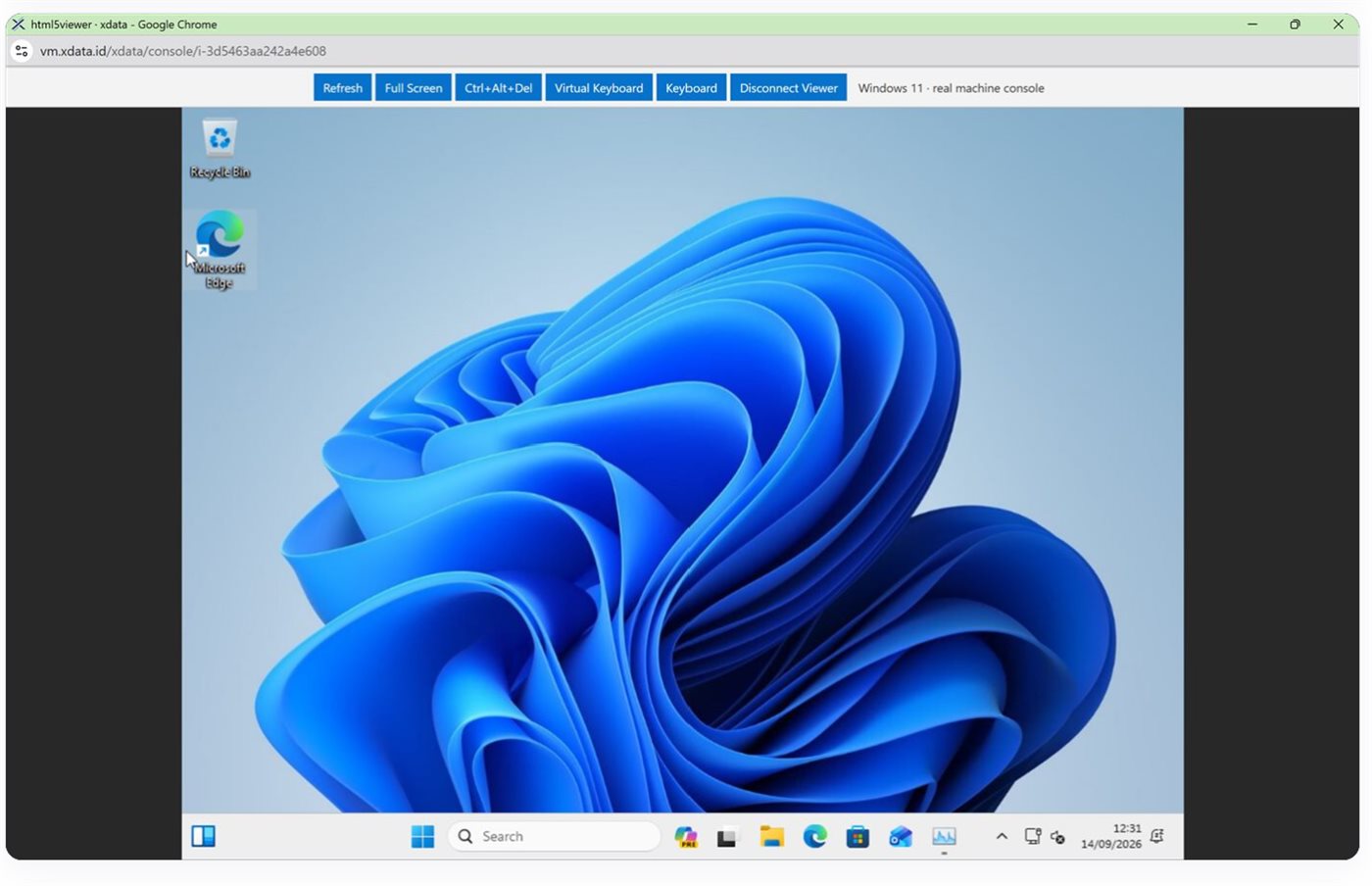Open Task View on taskbar
Viewport: 1372px width, 886px height.
pyautogui.click(x=726, y=837)
